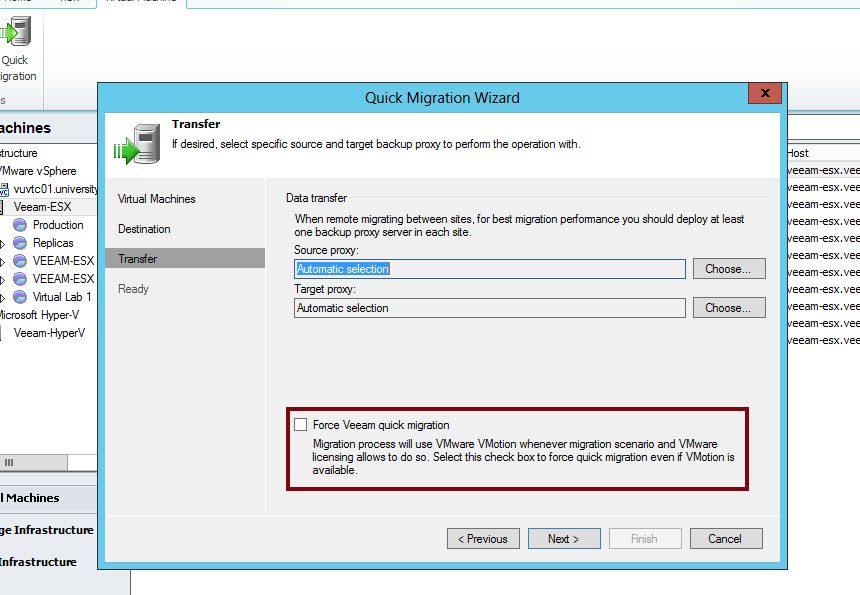Click the tree horizontal scrollbar thumb
The width and height of the screenshot is (860, 595).
pyautogui.click(x=33, y=462)
